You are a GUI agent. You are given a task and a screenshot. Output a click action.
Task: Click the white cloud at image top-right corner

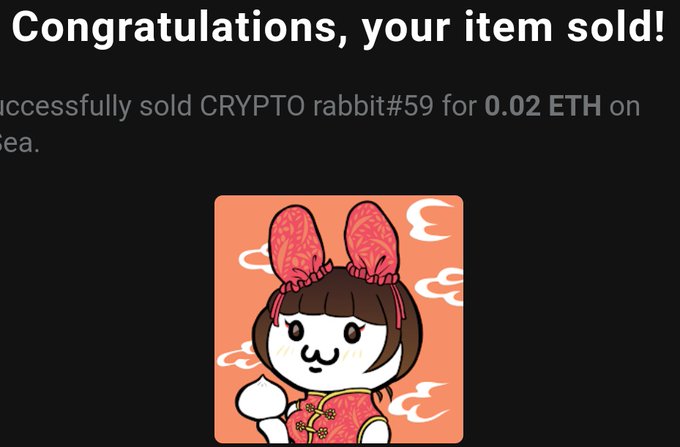[429, 220]
